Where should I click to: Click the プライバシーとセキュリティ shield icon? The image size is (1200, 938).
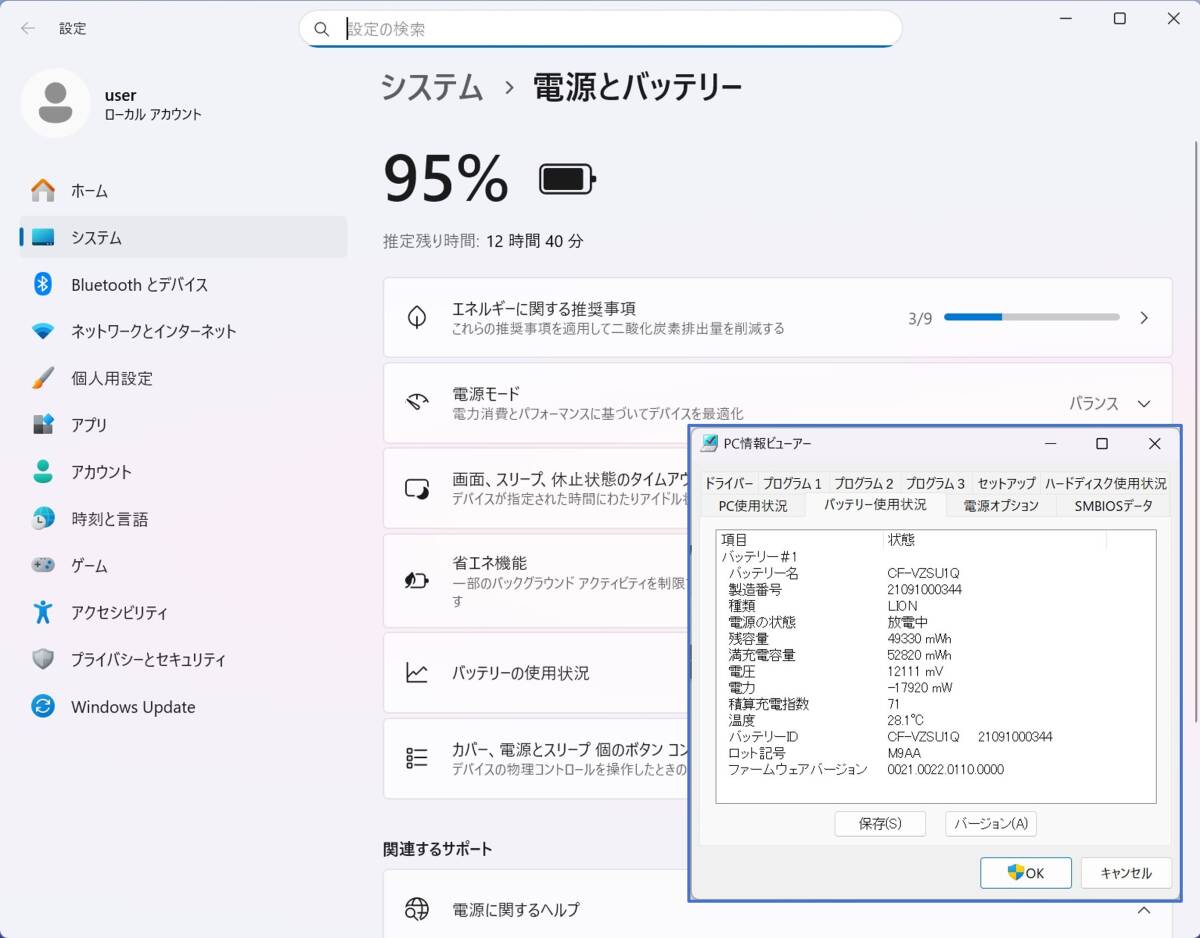coord(43,659)
